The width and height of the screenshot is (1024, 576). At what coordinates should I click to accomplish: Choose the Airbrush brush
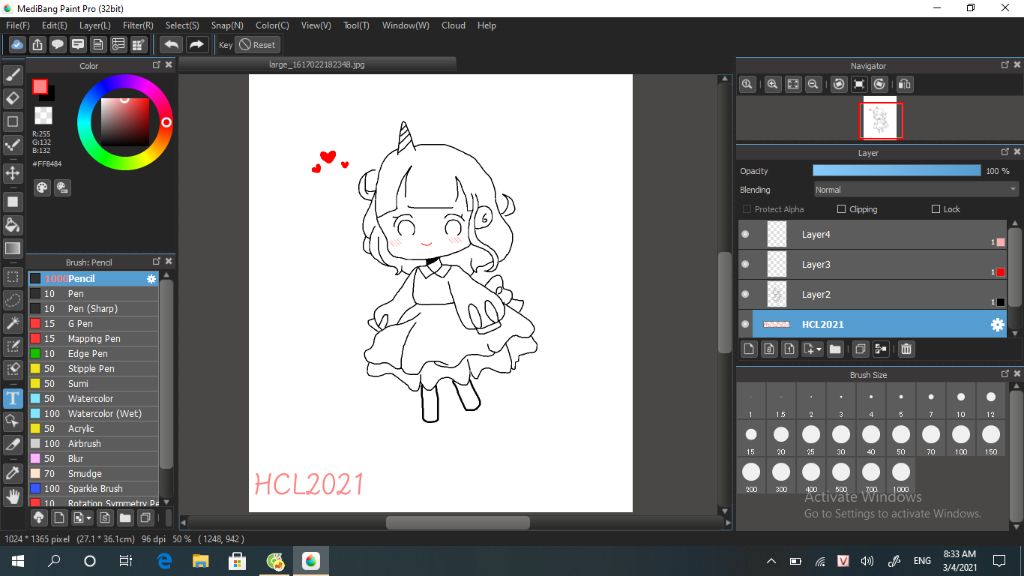coord(93,444)
